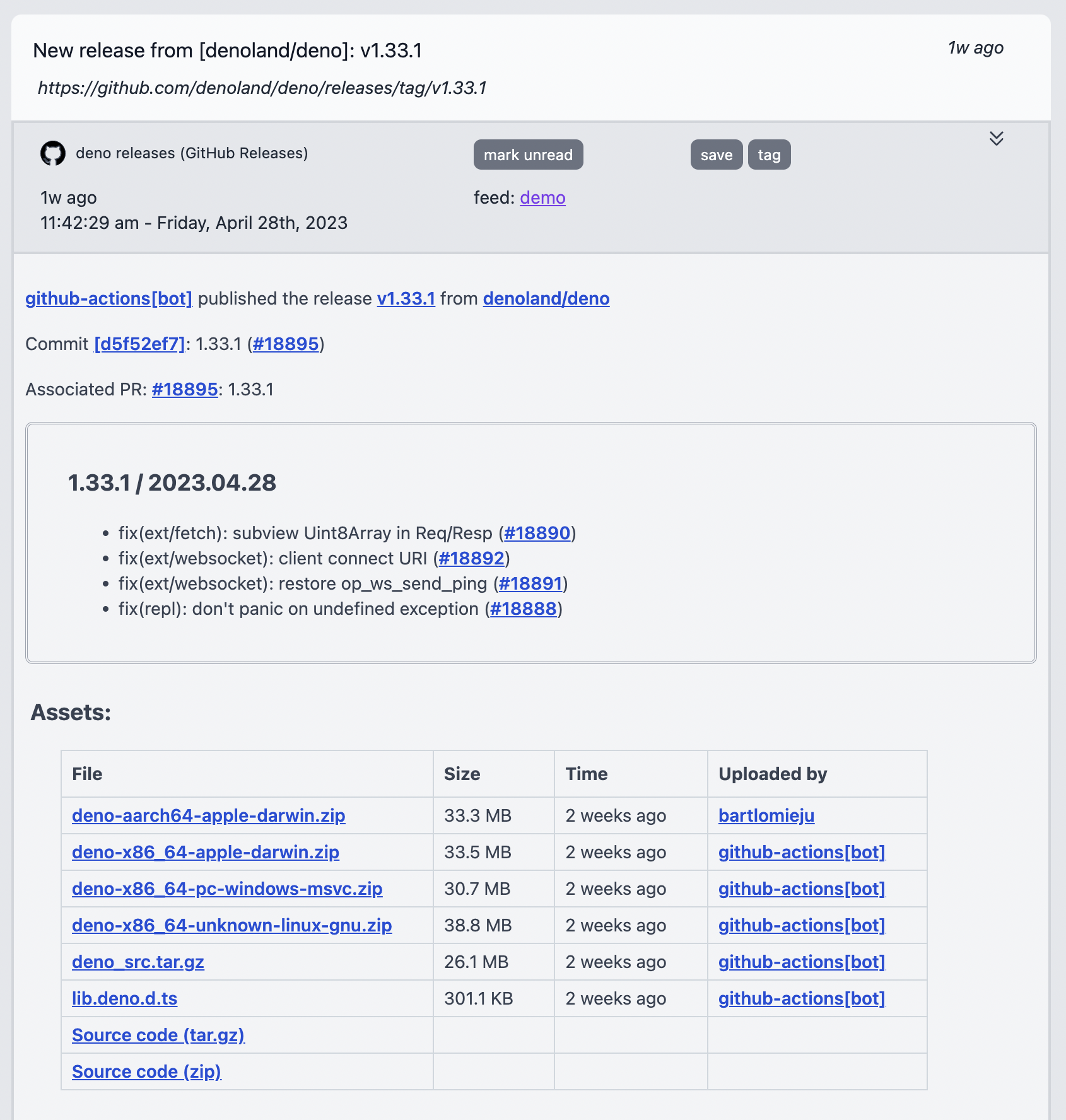Open PR #18892 link

471,558
